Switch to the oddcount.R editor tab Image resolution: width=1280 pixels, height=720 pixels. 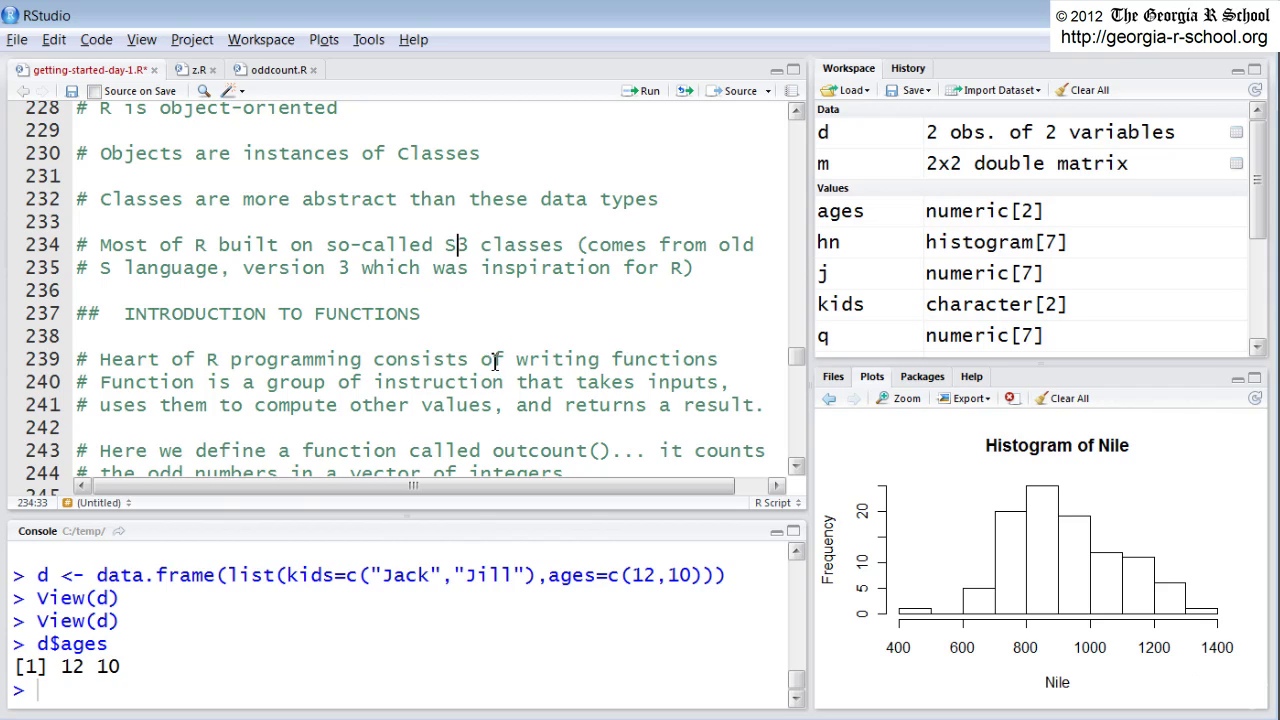point(278,70)
